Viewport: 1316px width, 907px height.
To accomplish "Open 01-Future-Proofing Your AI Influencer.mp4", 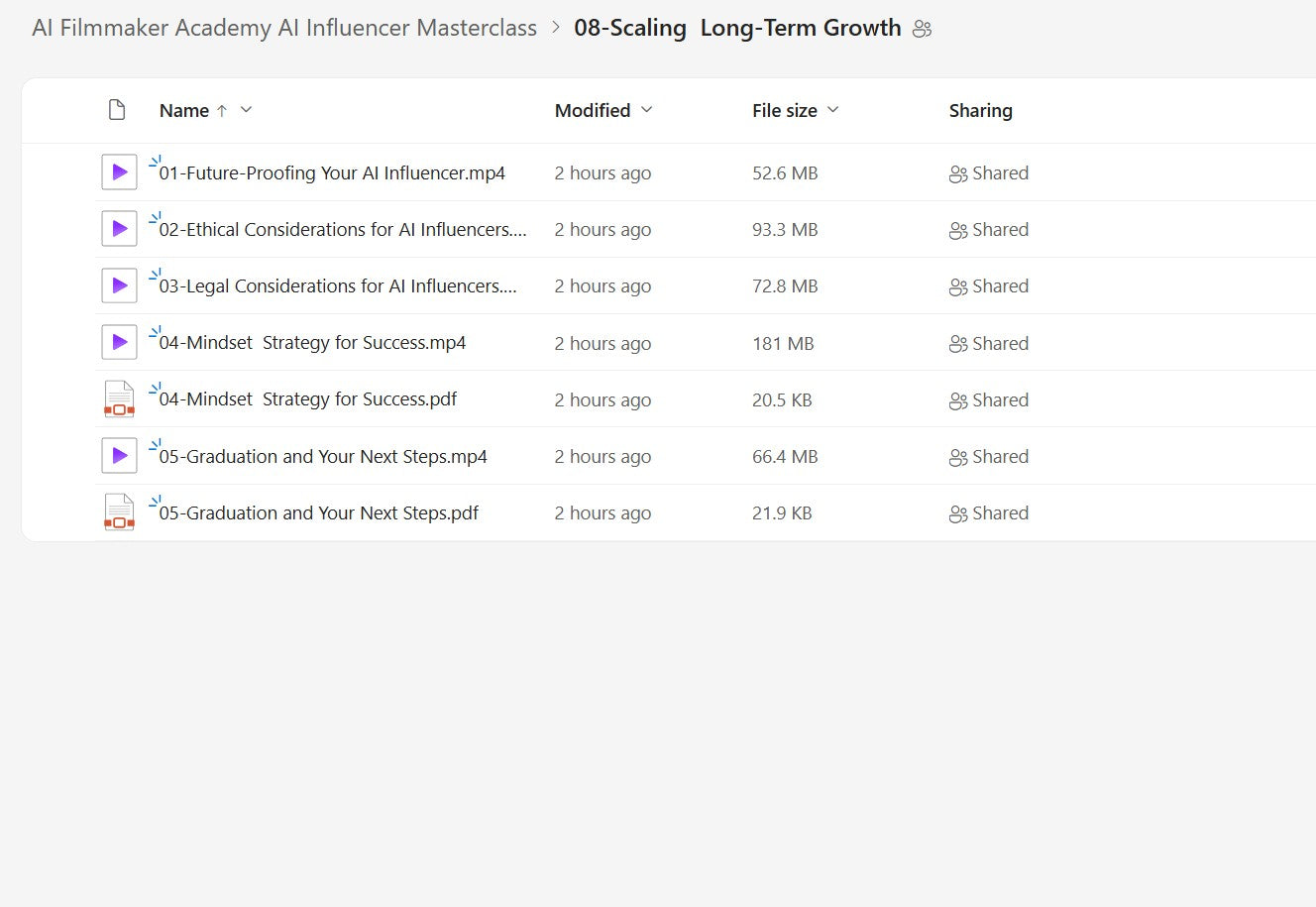I will 332,173.
